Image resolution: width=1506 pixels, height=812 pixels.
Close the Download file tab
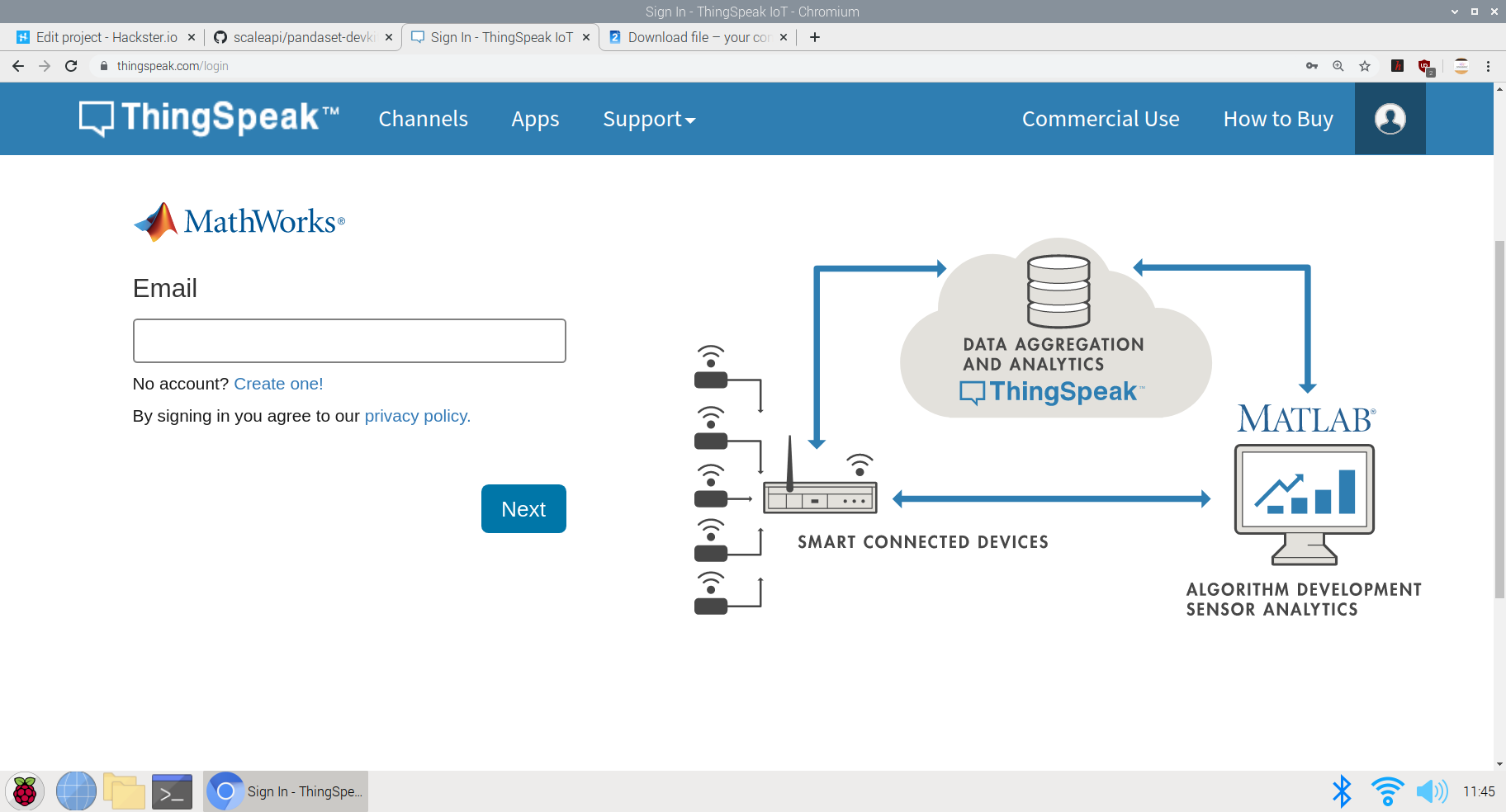click(784, 37)
